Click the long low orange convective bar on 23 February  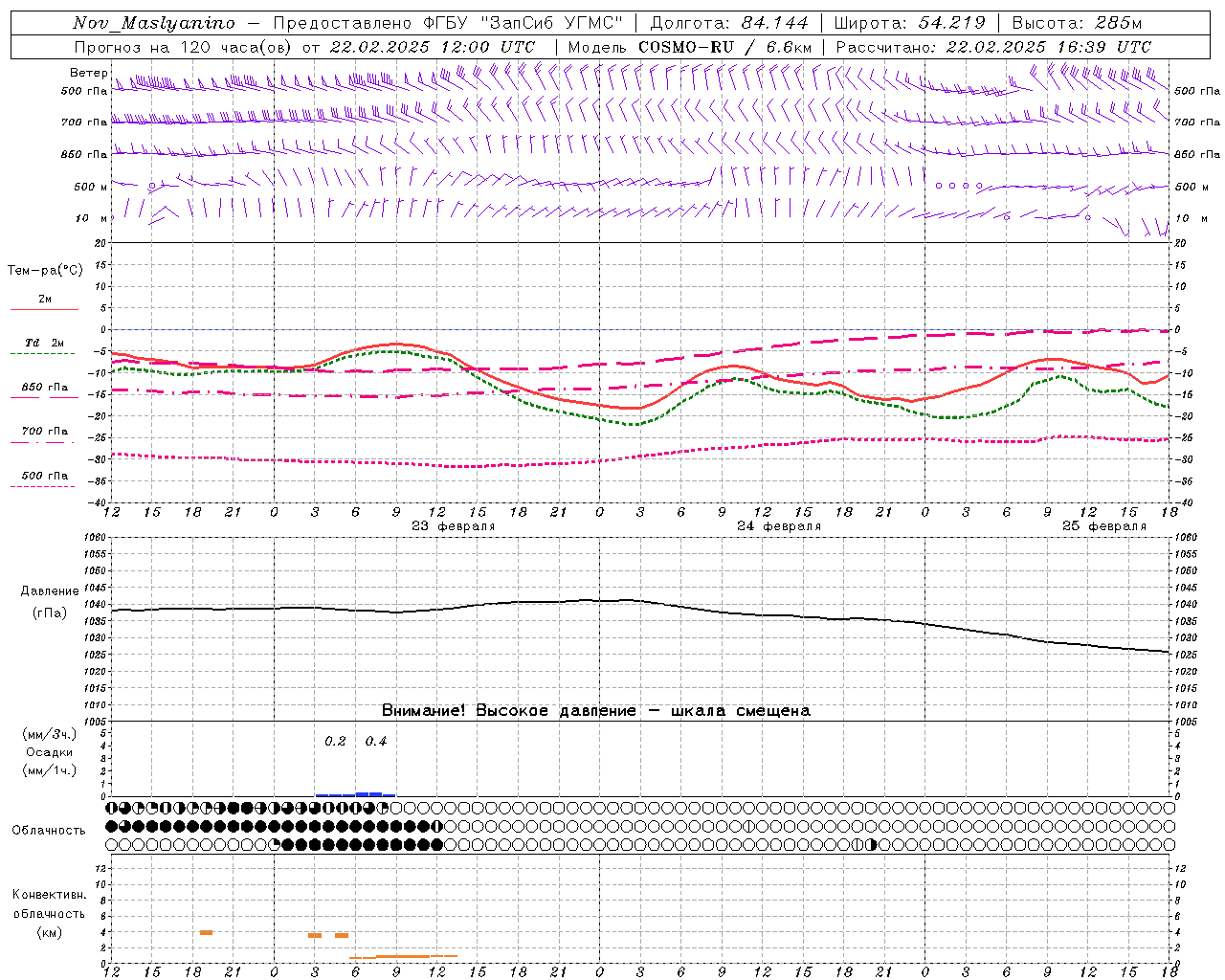point(403,956)
